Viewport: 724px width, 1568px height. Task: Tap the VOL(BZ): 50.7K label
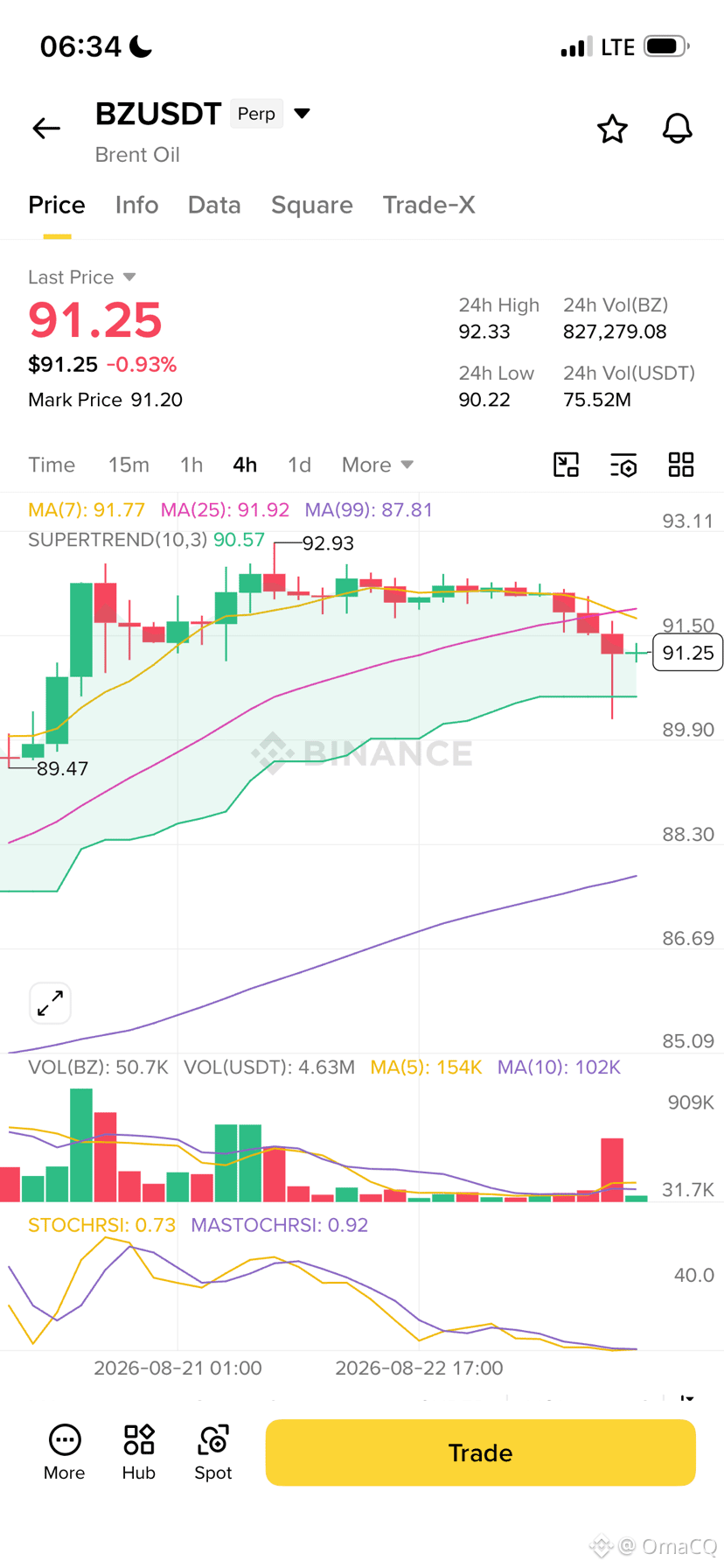(x=98, y=1067)
